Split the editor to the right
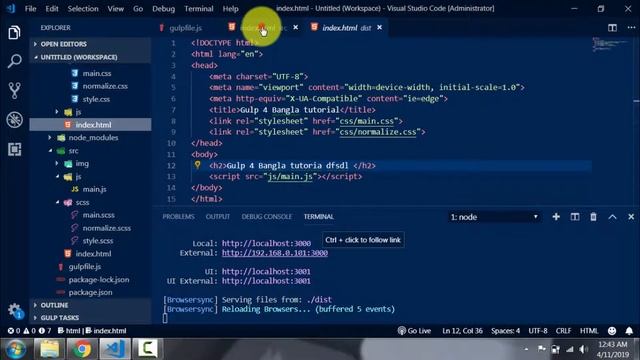The width and height of the screenshot is (640, 360). [x=612, y=28]
